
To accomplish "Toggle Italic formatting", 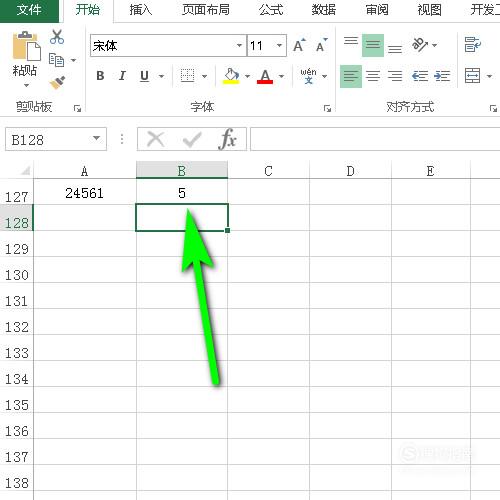I will [x=122, y=76].
